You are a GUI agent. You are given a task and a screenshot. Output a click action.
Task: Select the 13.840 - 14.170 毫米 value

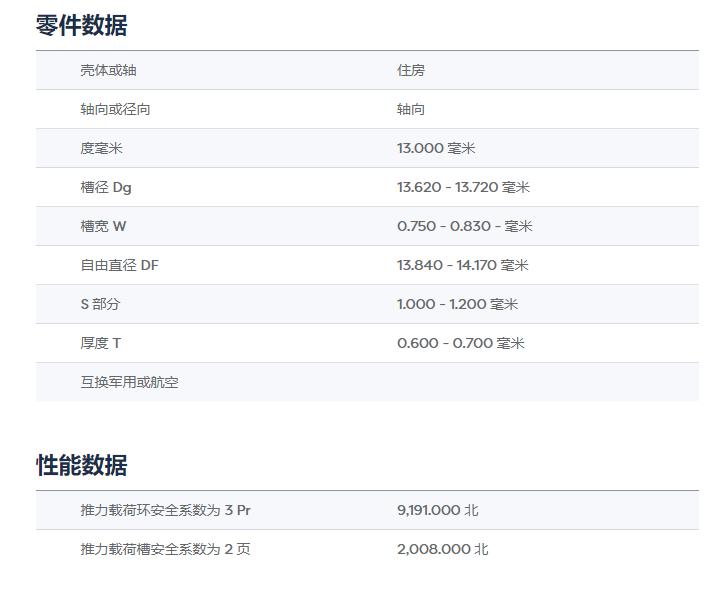pos(462,265)
